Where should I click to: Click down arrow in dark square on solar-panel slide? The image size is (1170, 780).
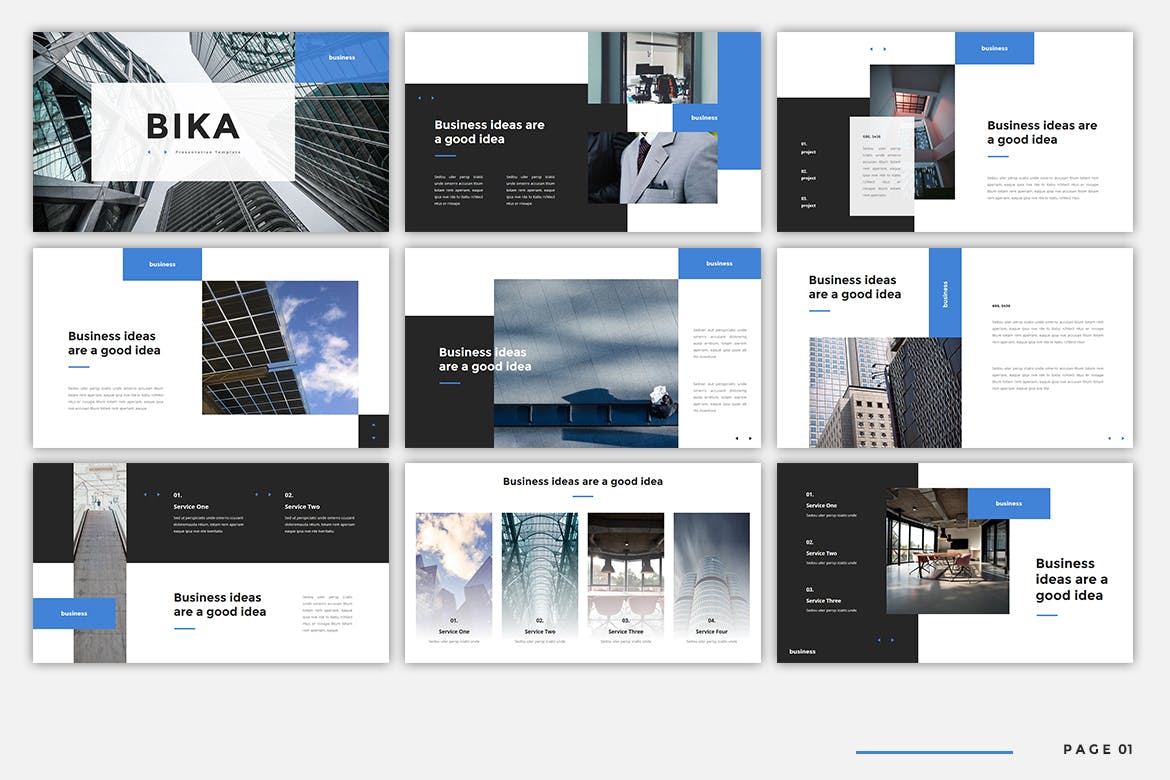click(373, 438)
